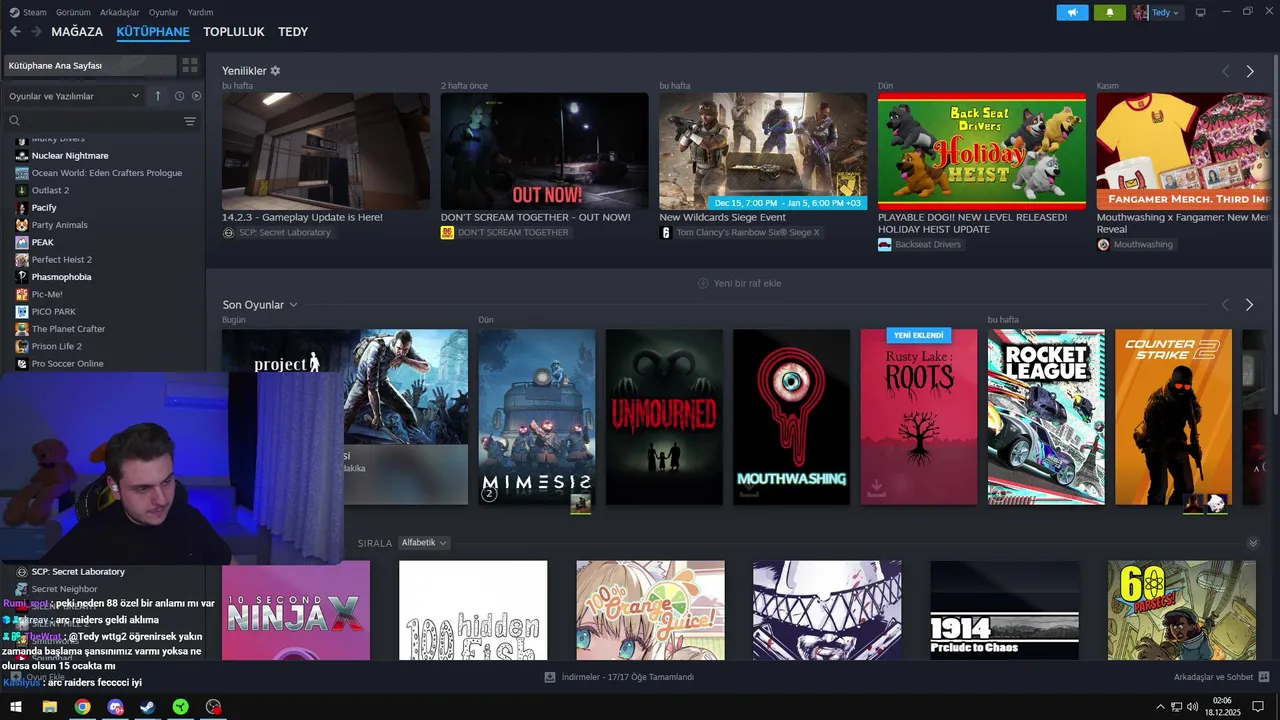Open the MIMESIS game cover
Screen dimensions: 1280x720
(537, 417)
